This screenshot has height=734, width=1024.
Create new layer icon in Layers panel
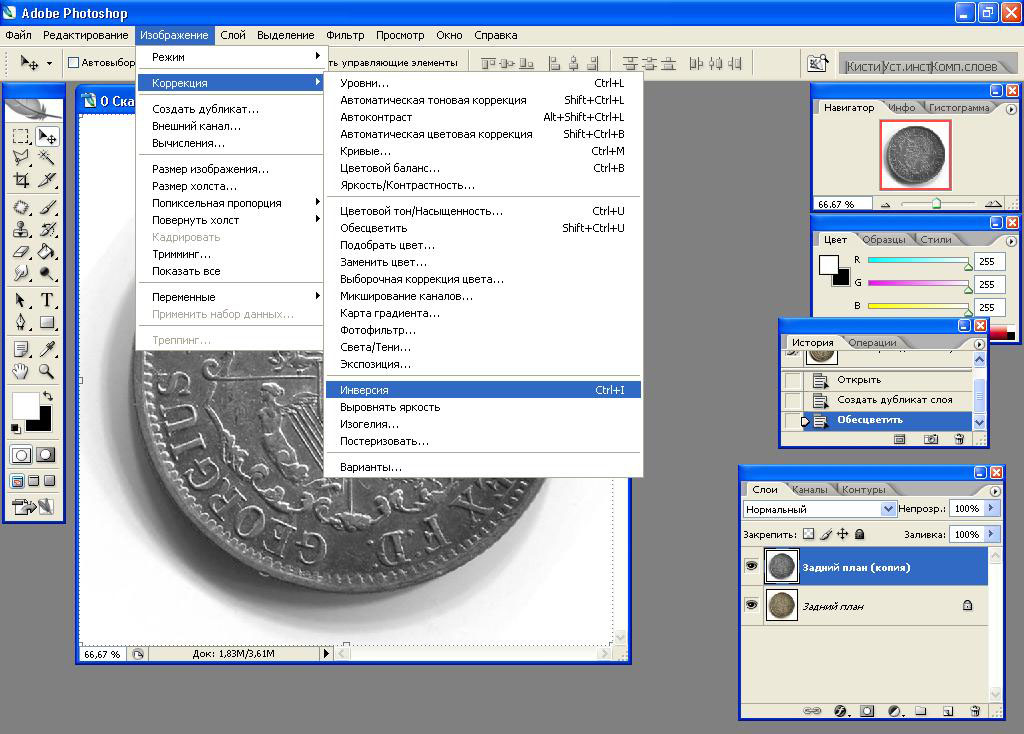tap(948, 711)
